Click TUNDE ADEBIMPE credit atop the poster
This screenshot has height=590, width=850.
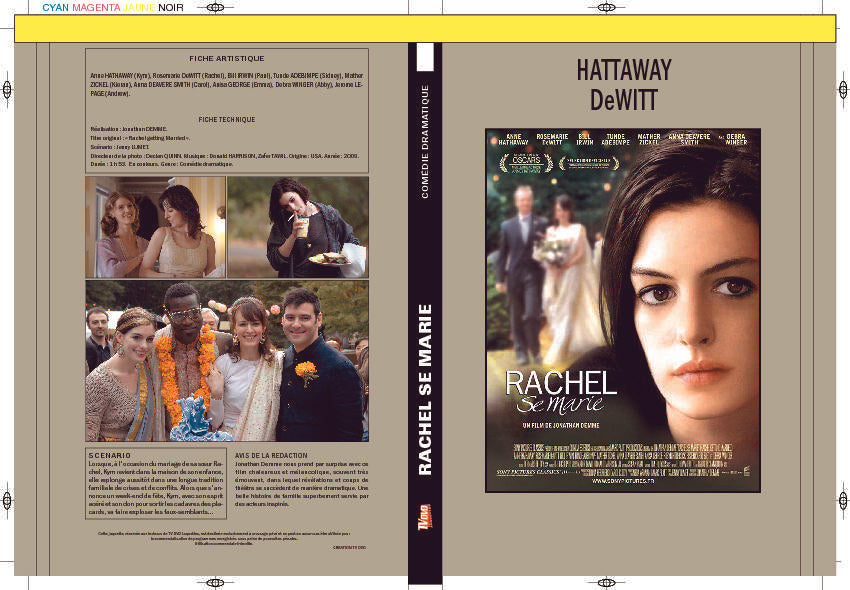(x=615, y=139)
